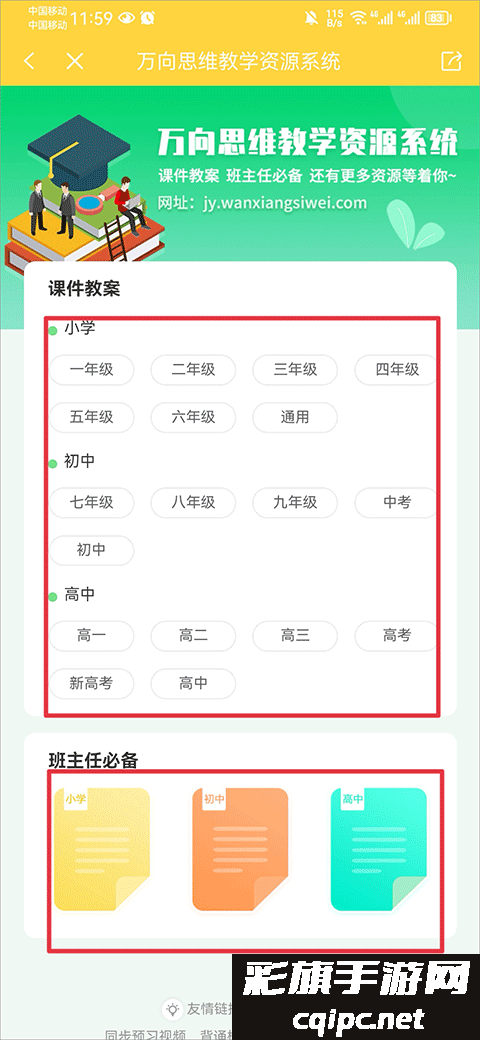Select the 一年级 grade button

[91, 369]
